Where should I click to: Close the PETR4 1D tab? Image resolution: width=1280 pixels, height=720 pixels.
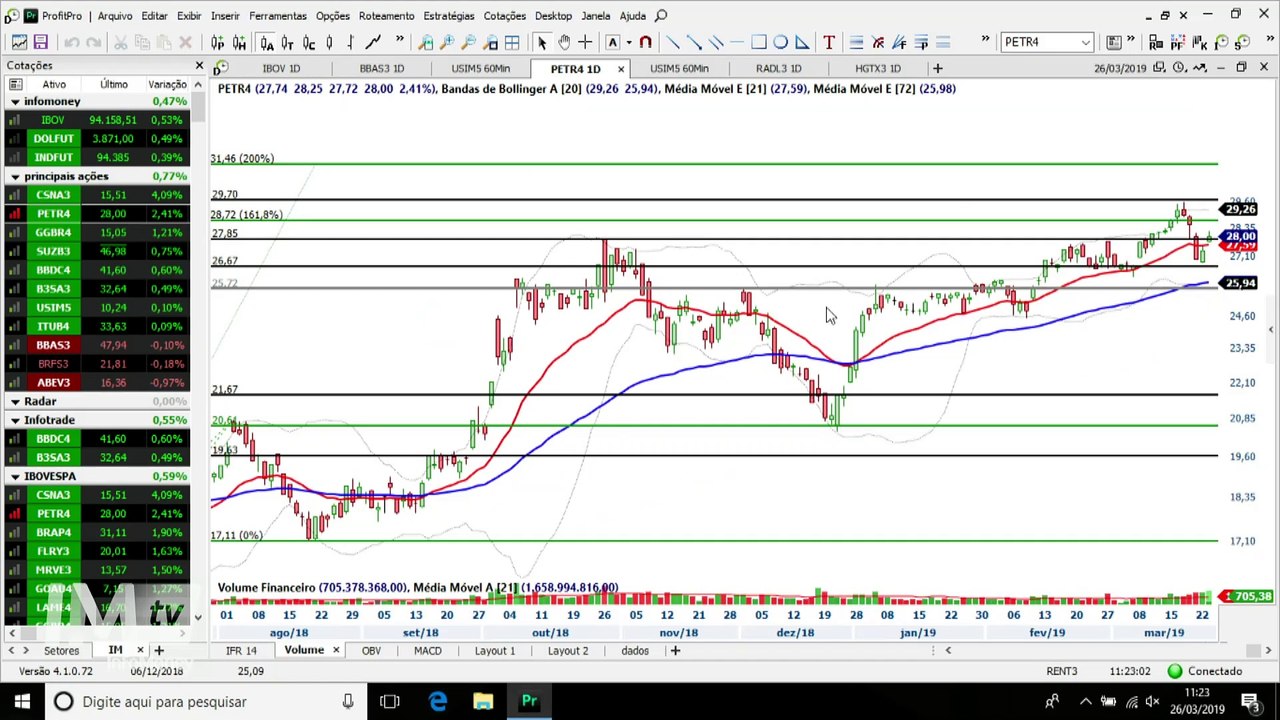point(621,68)
